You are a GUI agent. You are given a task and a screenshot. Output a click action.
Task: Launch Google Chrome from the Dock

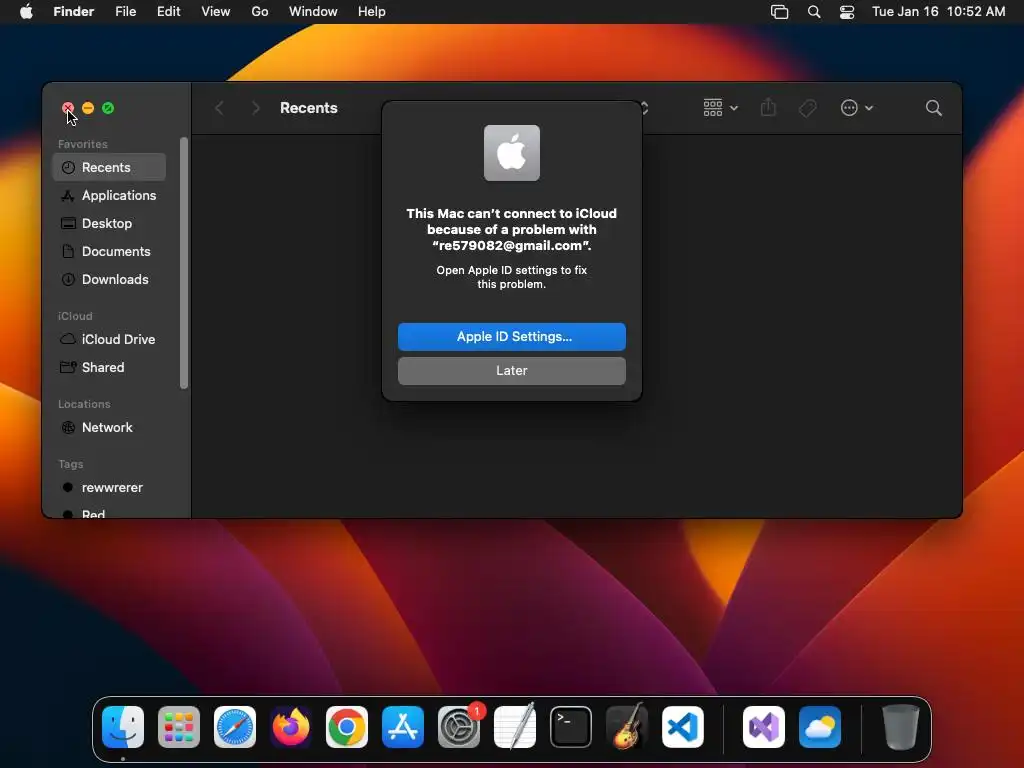tap(347, 727)
